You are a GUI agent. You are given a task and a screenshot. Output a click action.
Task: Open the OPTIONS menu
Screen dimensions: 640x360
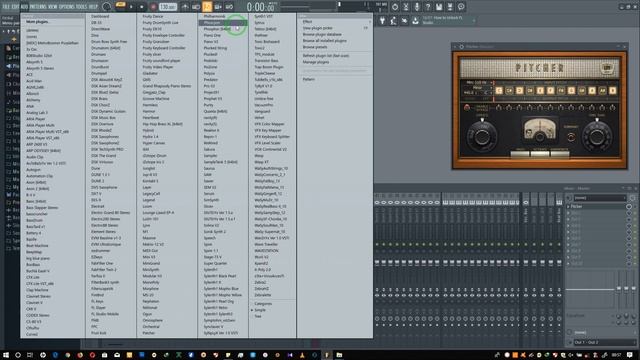67,7
